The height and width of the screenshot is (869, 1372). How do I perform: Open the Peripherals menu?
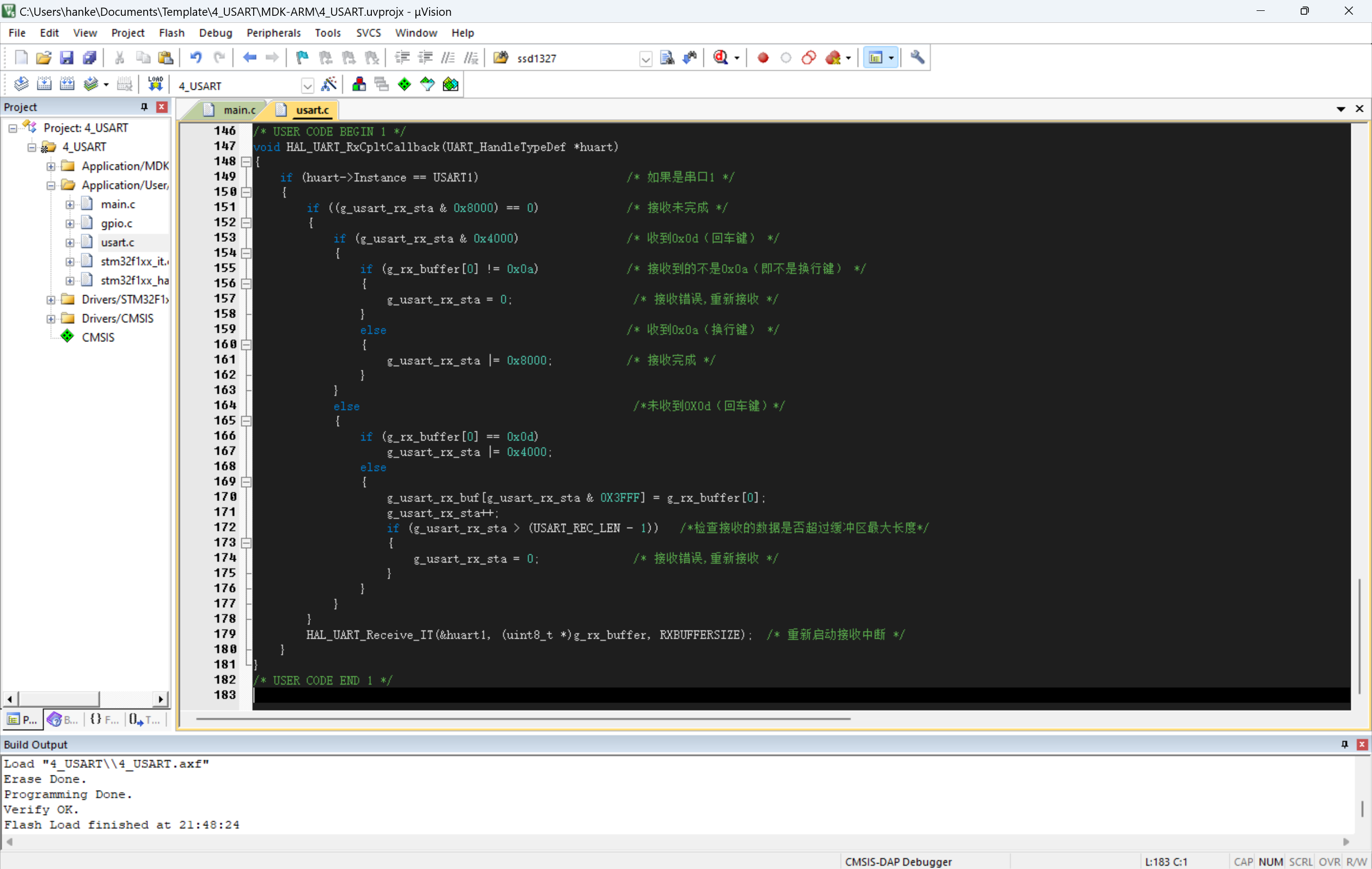point(273,33)
